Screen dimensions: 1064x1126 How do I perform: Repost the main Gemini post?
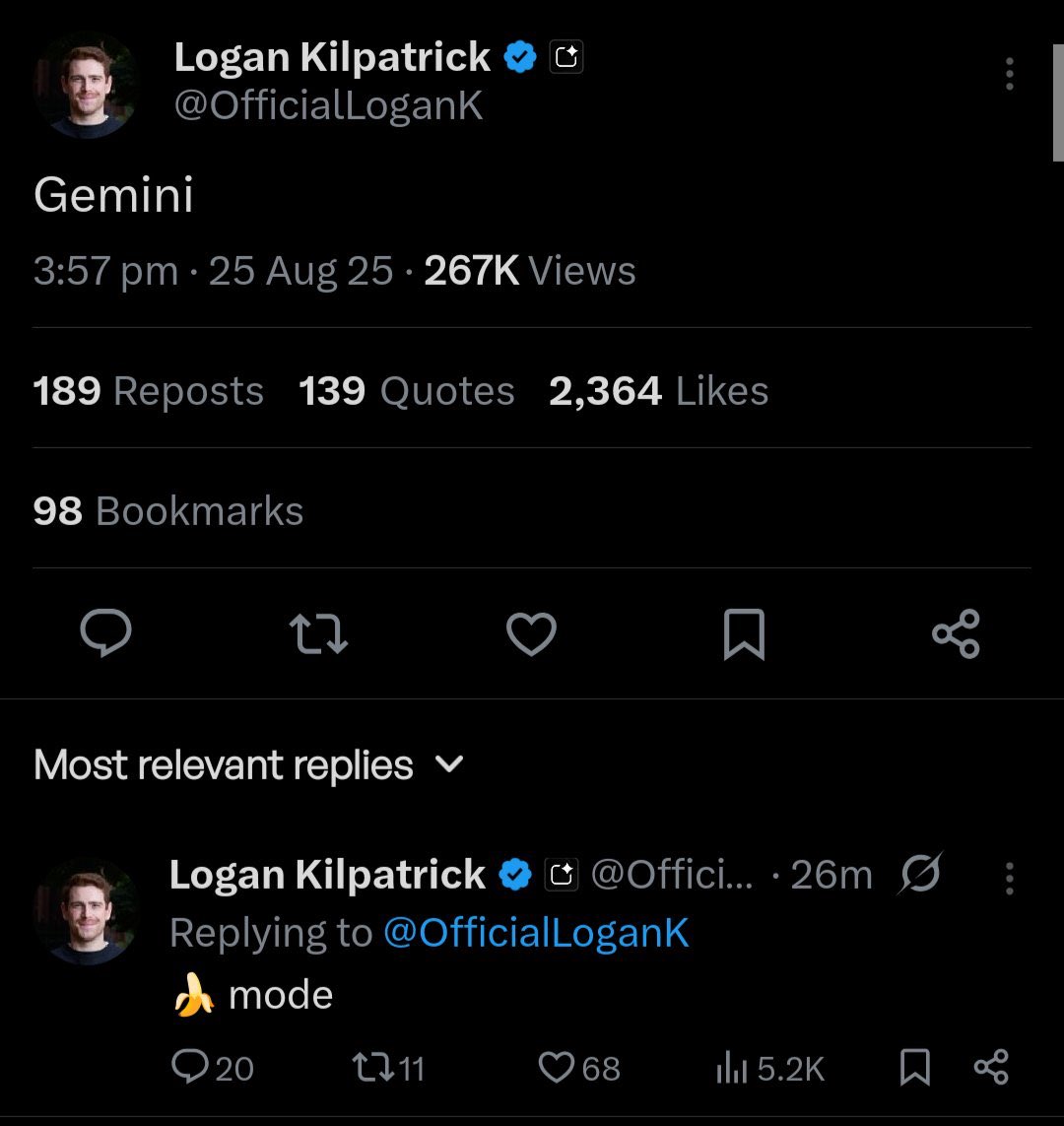coord(320,633)
